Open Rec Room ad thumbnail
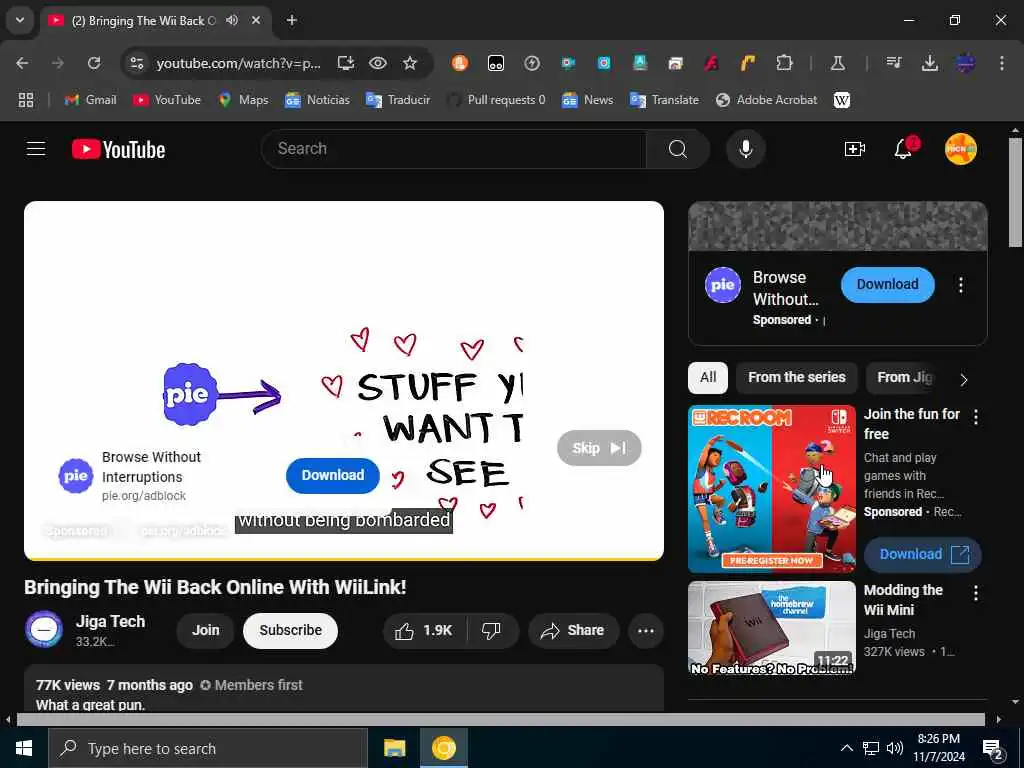This screenshot has height=768, width=1024. 771,488
